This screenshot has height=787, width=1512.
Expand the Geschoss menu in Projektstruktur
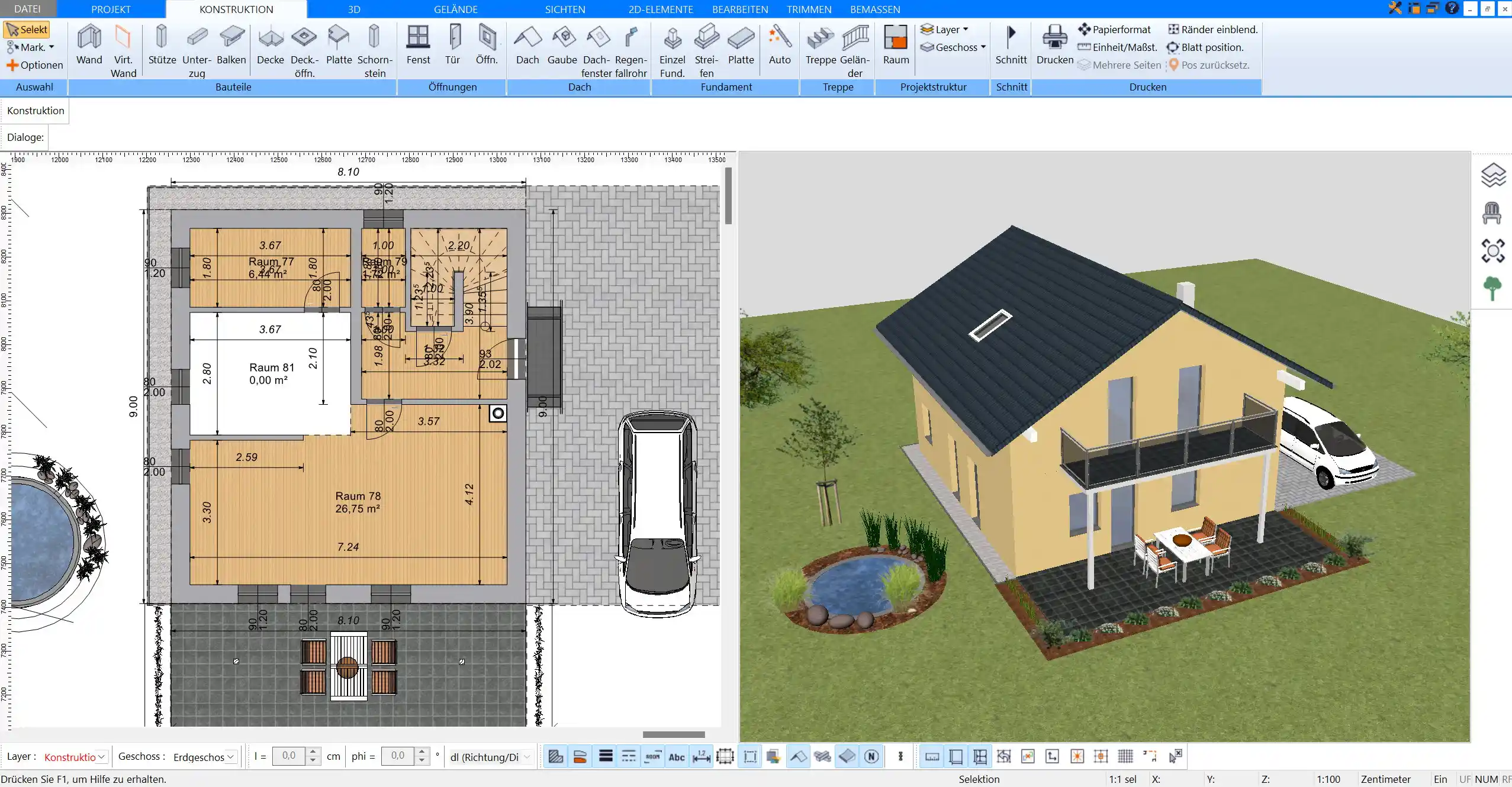click(953, 47)
